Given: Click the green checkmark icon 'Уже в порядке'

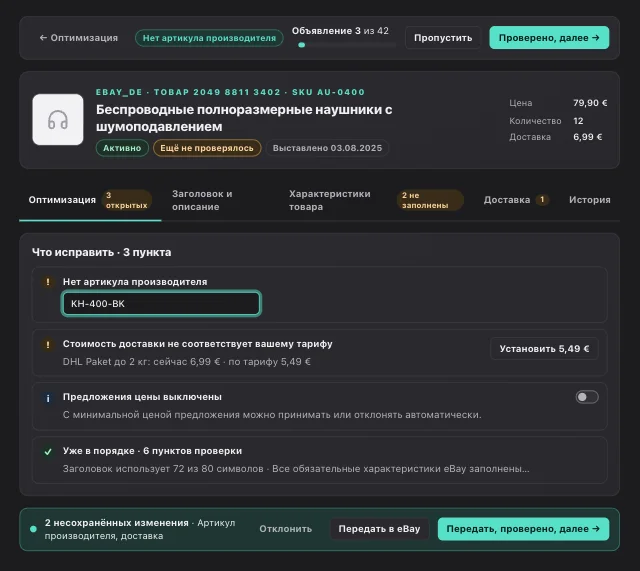Looking at the screenshot, I should click(x=48, y=452).
